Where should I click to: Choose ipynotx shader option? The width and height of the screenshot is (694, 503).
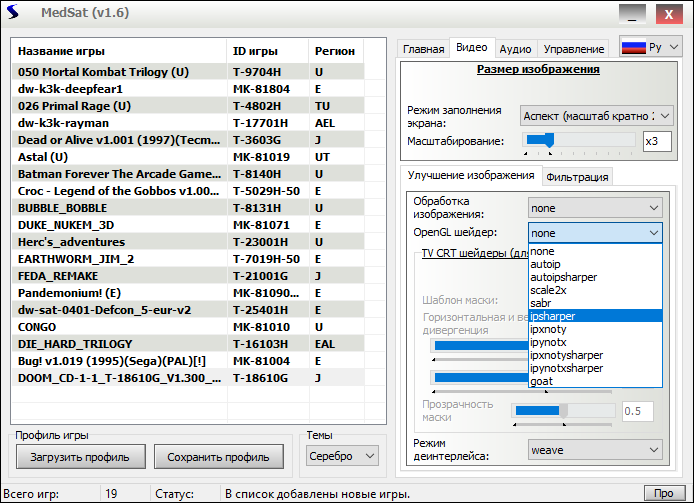click(x=595, y=342)
